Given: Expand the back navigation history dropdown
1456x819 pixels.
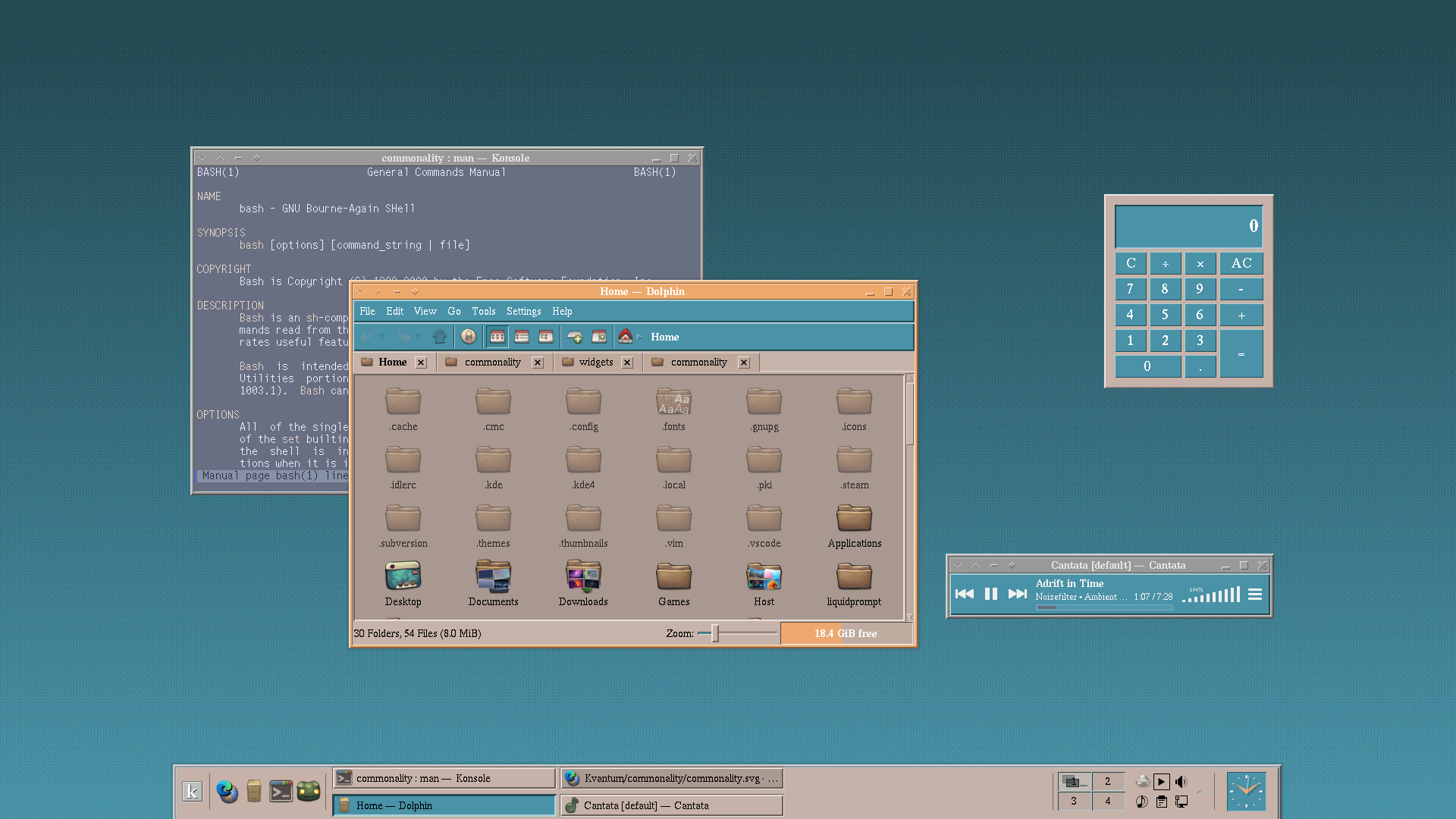Looking at the screenshot, I should pos(381,336).
